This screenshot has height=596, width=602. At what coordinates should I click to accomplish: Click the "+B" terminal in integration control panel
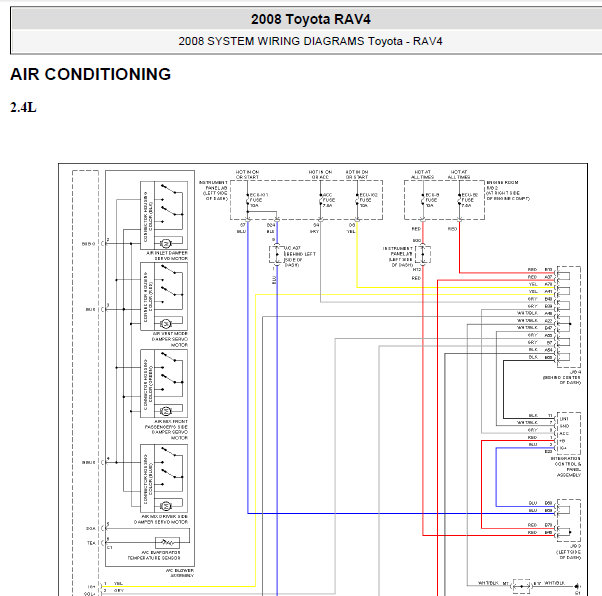point(562,441)
